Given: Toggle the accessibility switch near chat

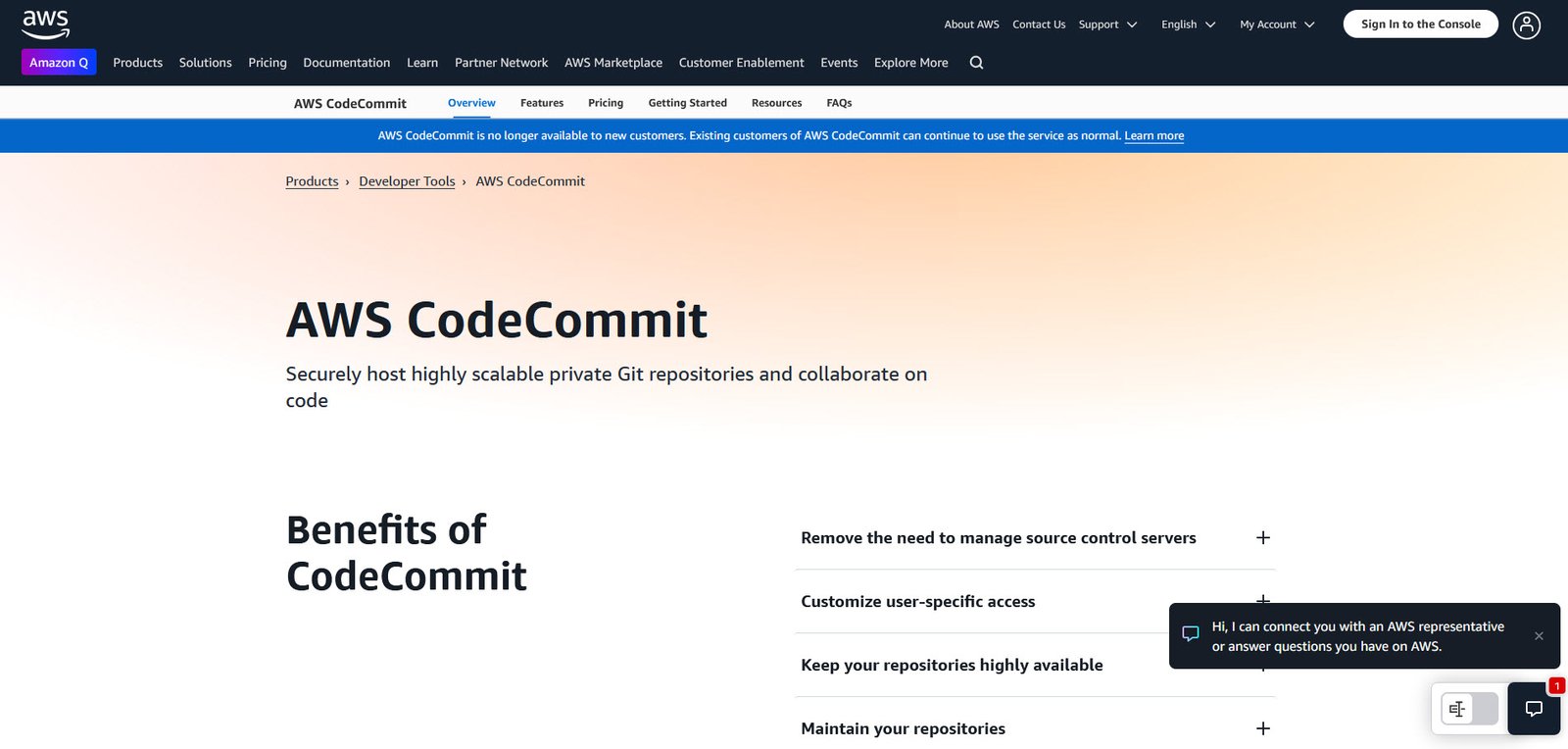Looking at the screenshot, I should point(1469,709).
